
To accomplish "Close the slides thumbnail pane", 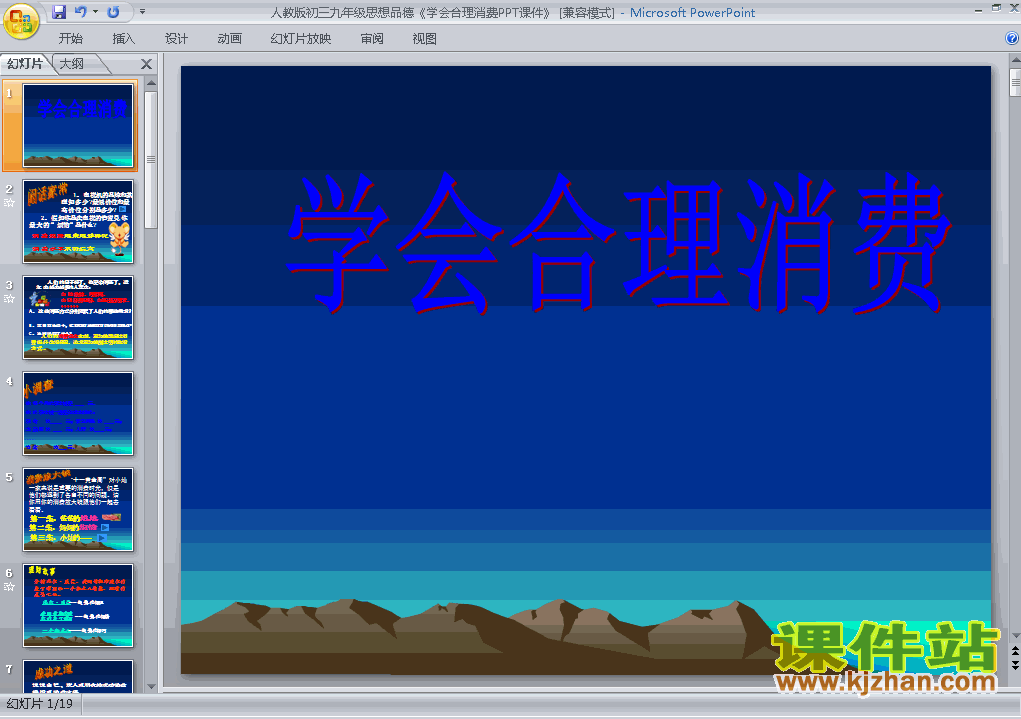I will (x=147, y=64).
